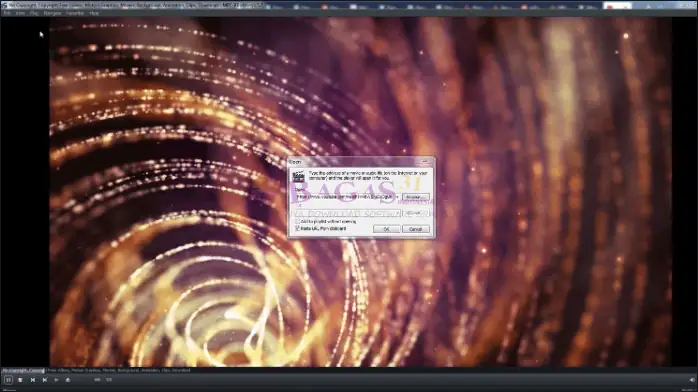Click the volume speaker icon
Image resolution: width=698 pixels, height=392 pixels.
(692, 380)
